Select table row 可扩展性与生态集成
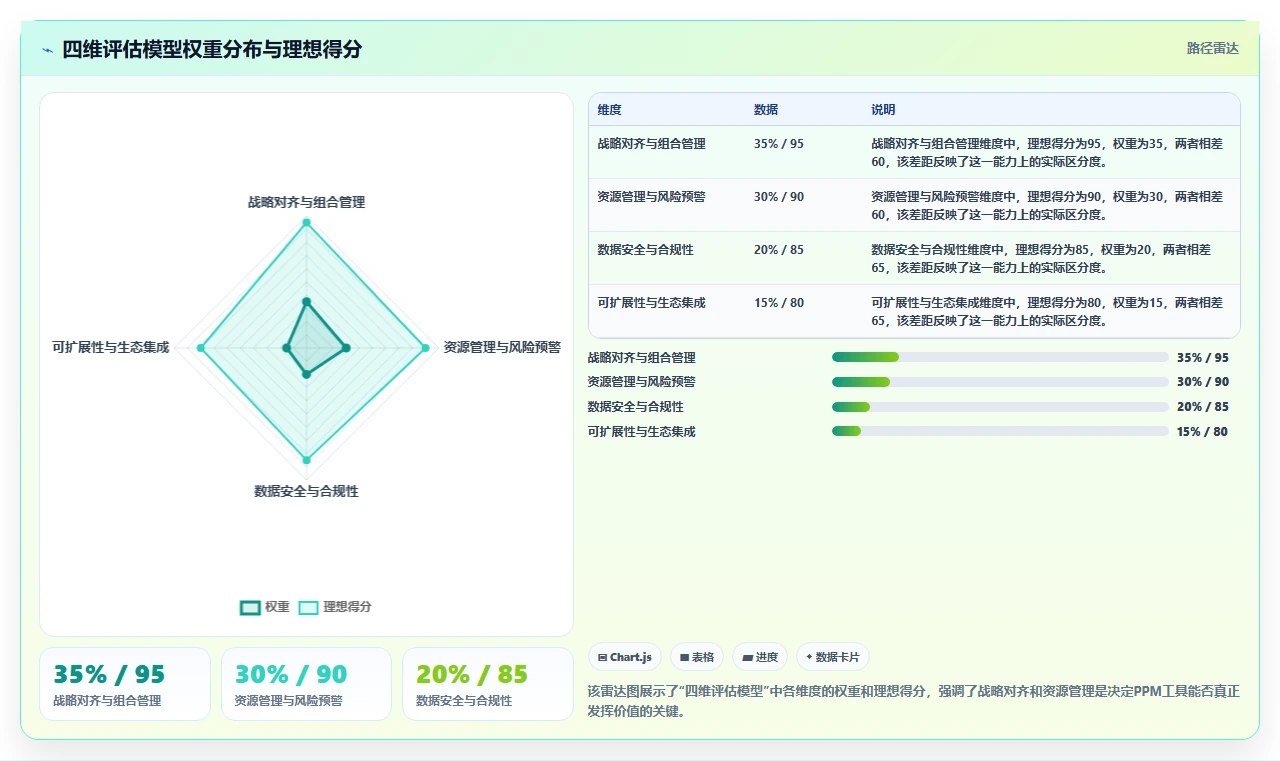 (x=914, y=311)
